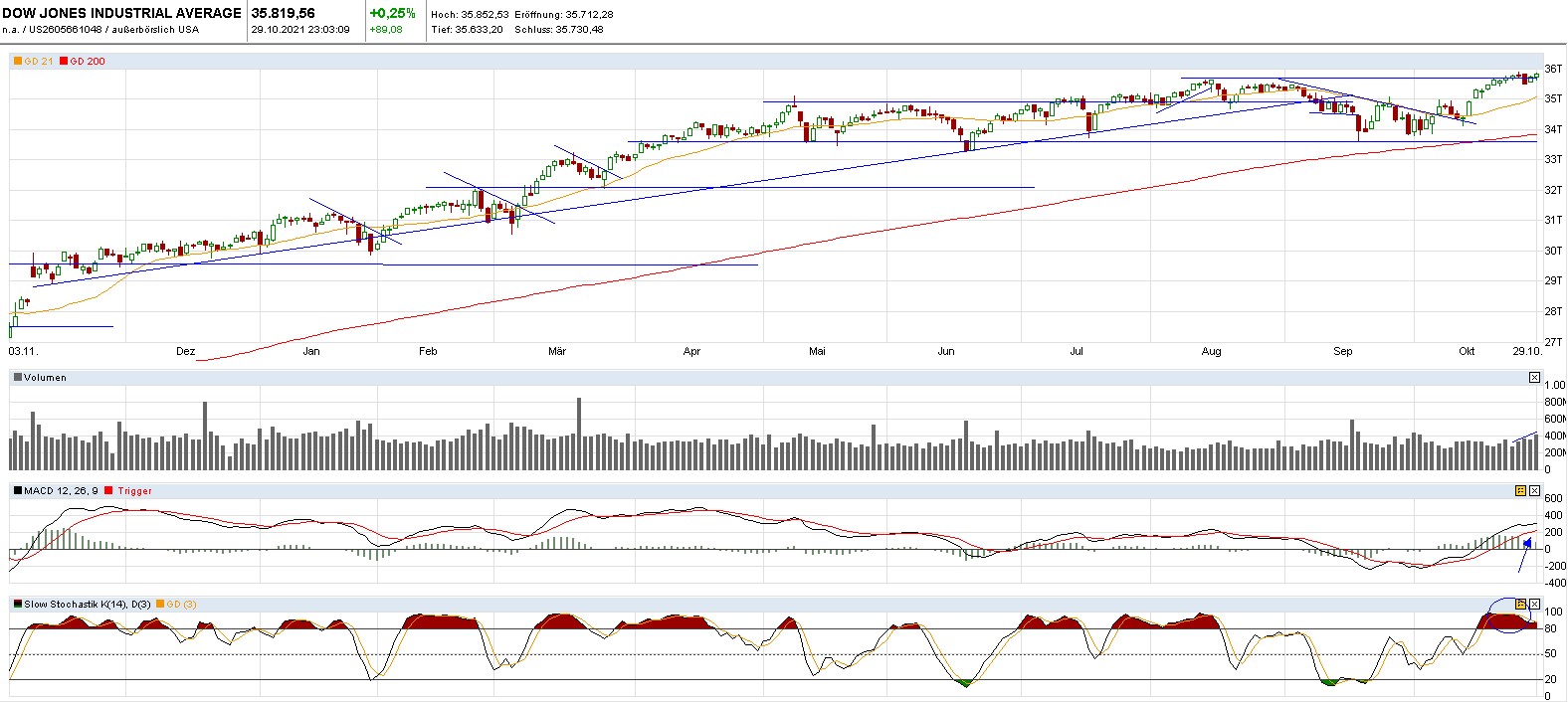The height and width of the screenshot is (702, 1568).
Task: Click the Eröffnung: 35.712,28 value
Action: point(564,15)
